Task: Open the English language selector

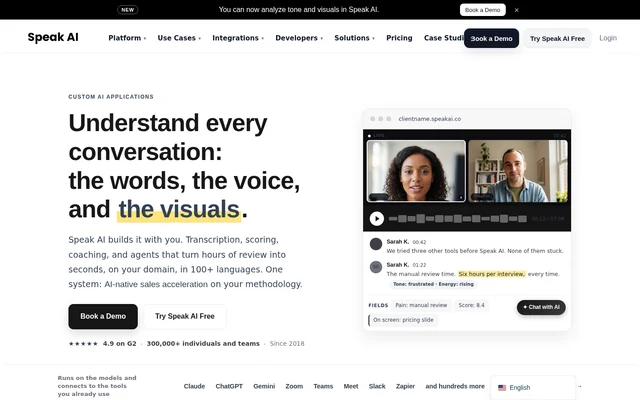Action: point(533,388)
